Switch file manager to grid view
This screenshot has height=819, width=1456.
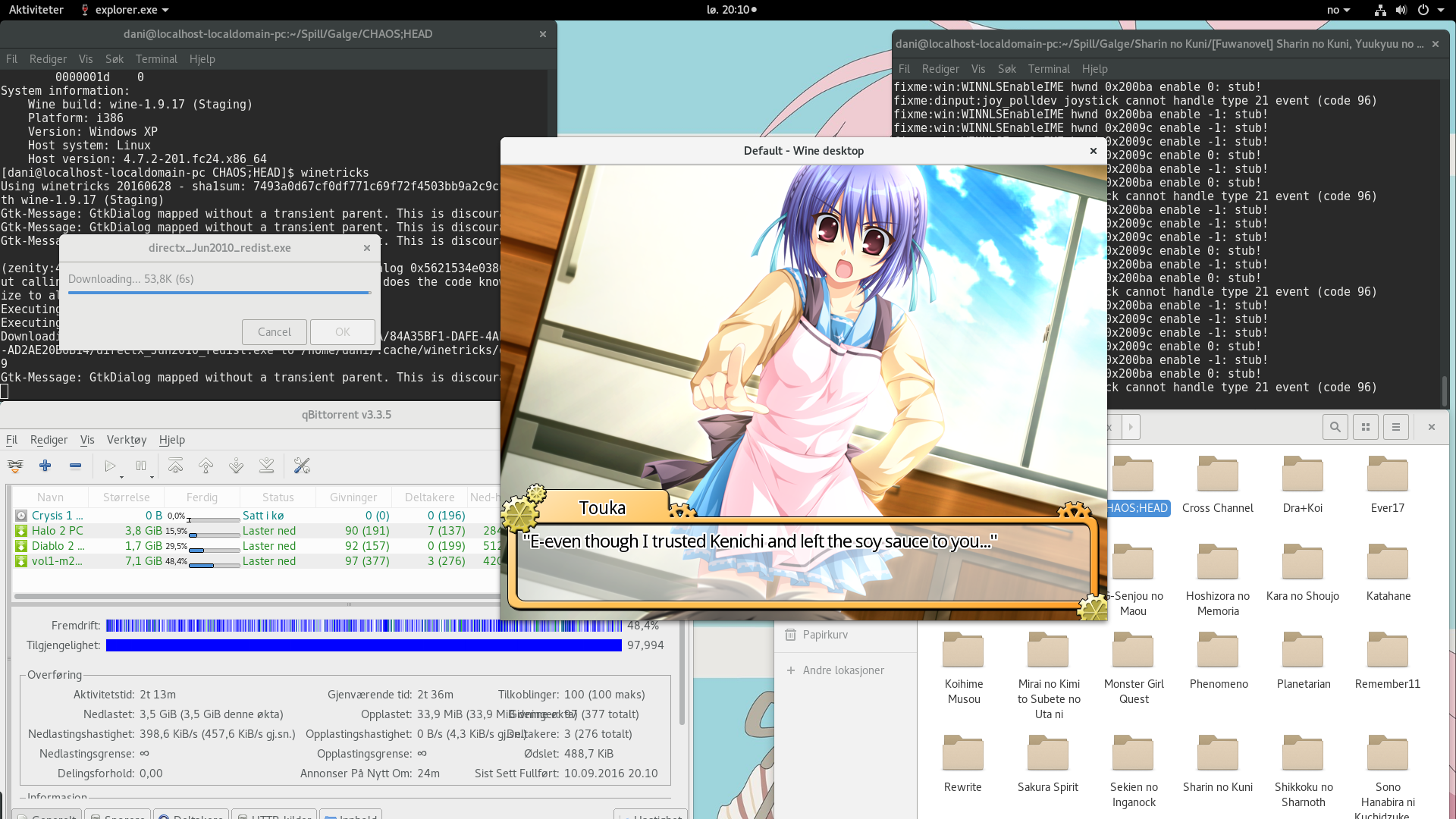[x=1365, y=427]
